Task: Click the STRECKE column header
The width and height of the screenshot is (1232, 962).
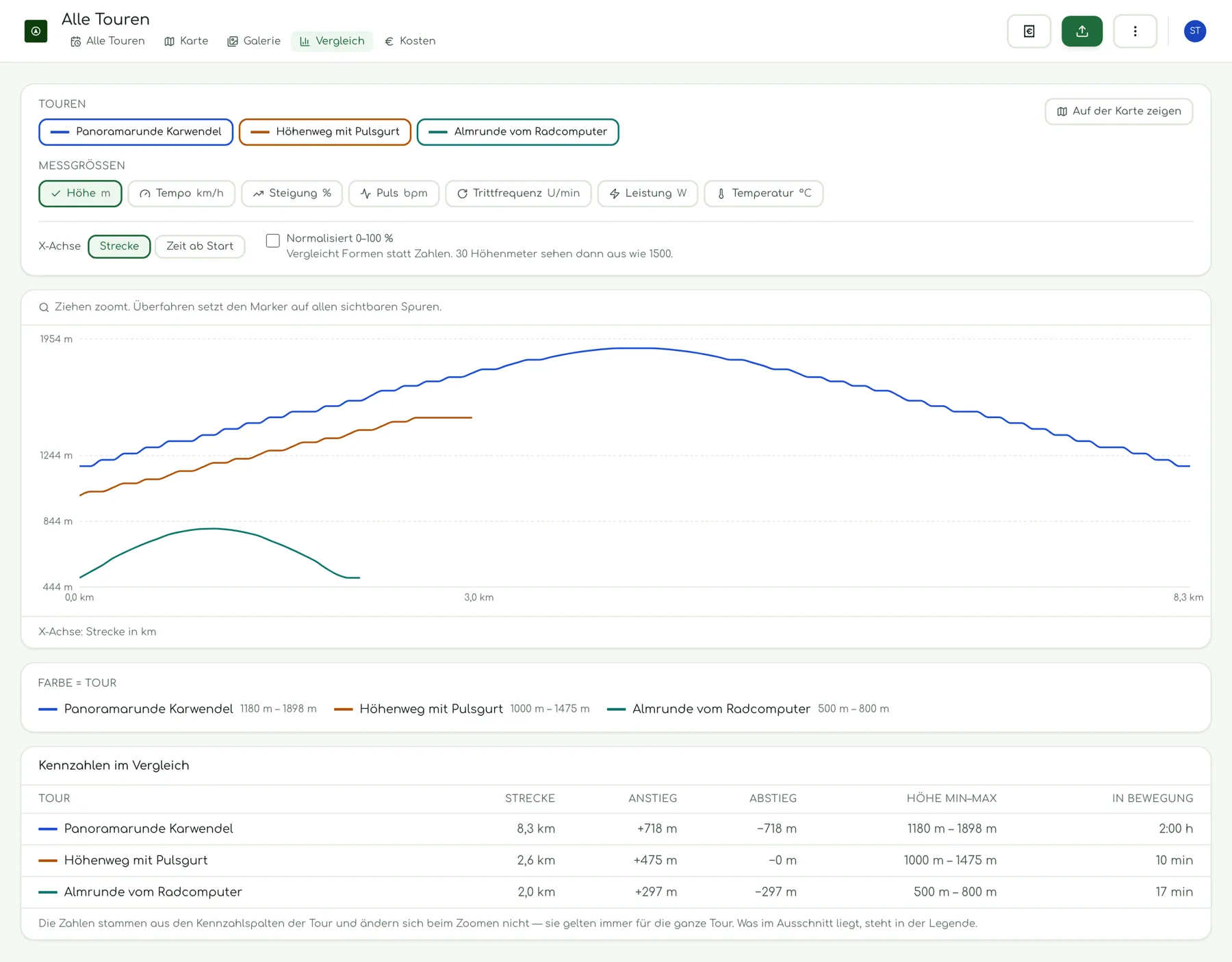Action: pyautogui.click(x=530, y=798)
